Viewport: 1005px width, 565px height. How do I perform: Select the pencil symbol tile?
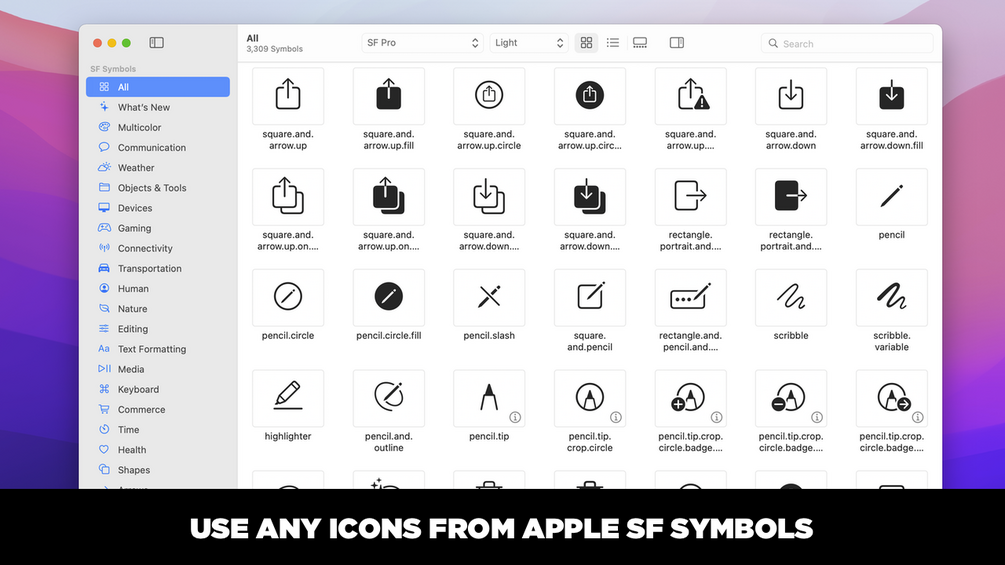click(x=892, y=197)
